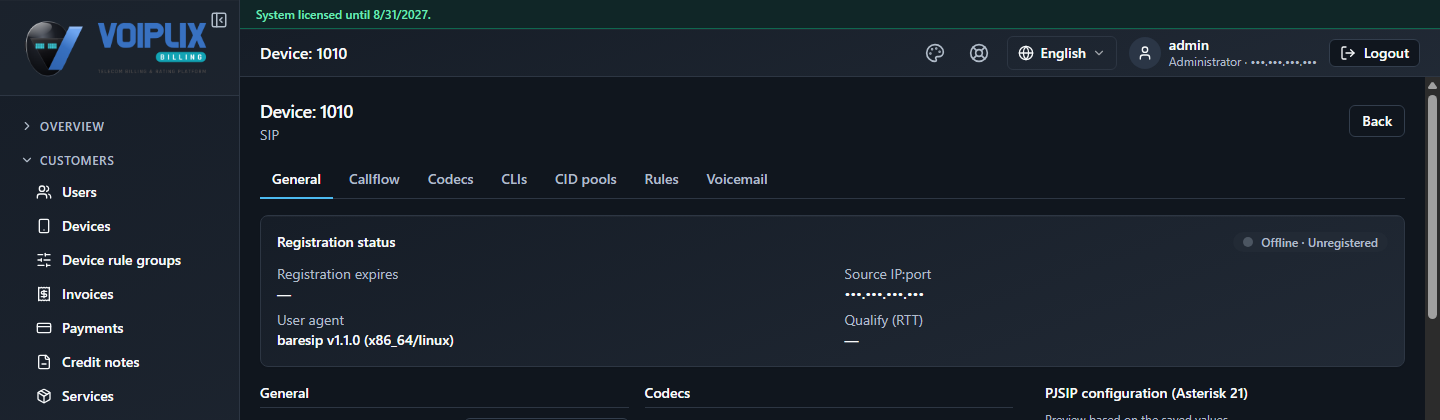Open the Voicemail tab
Image resolution: width=1440 pixels, height=420 pixels.
coord(737,180)
